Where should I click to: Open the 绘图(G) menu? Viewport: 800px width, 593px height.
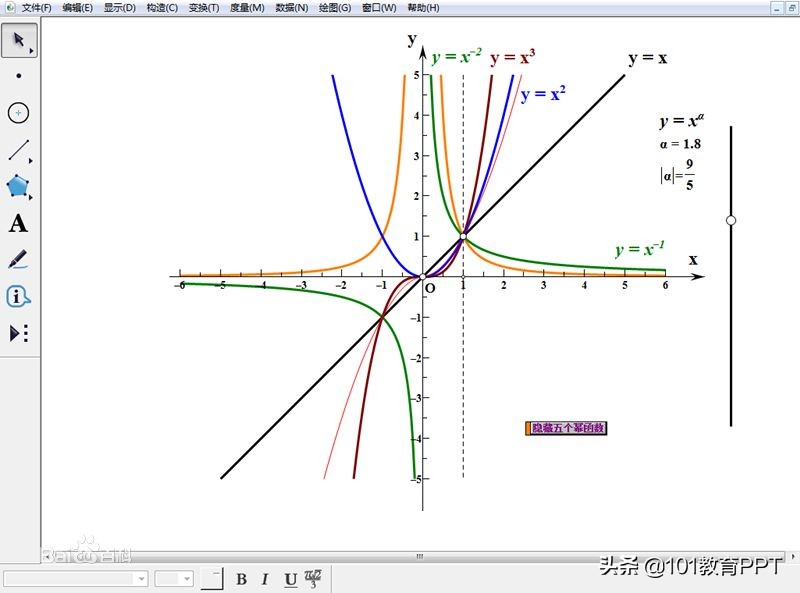coord(335,8)
